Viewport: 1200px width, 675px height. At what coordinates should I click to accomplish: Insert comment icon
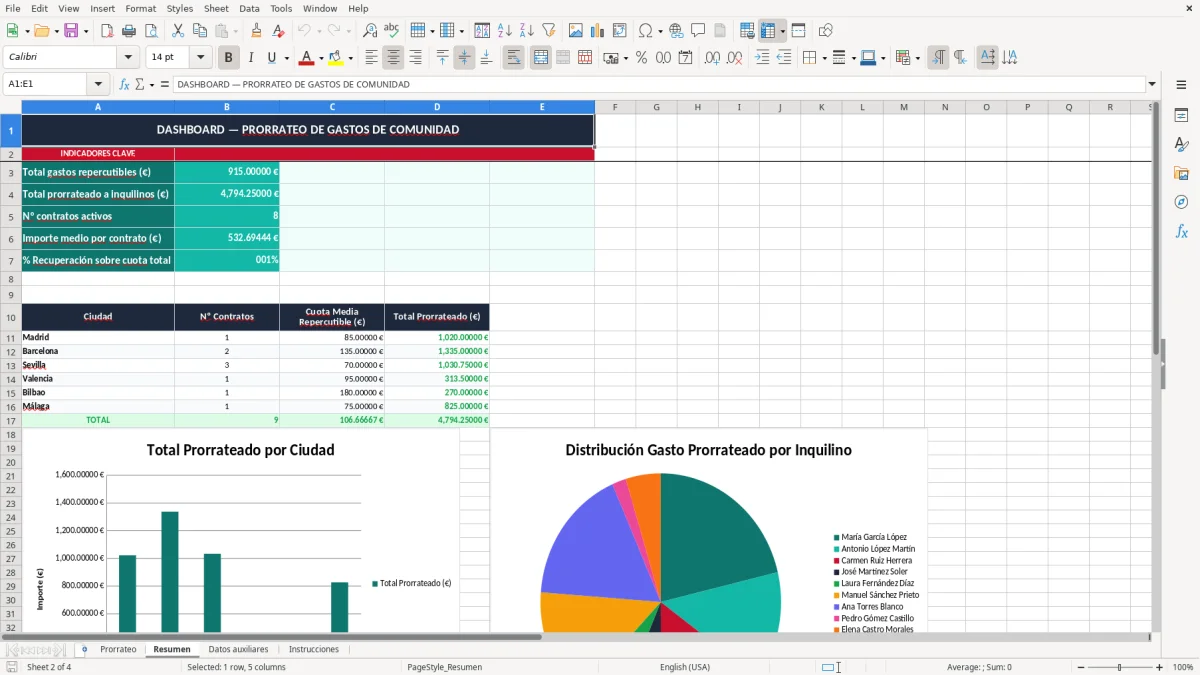click(x=699, y=31)
